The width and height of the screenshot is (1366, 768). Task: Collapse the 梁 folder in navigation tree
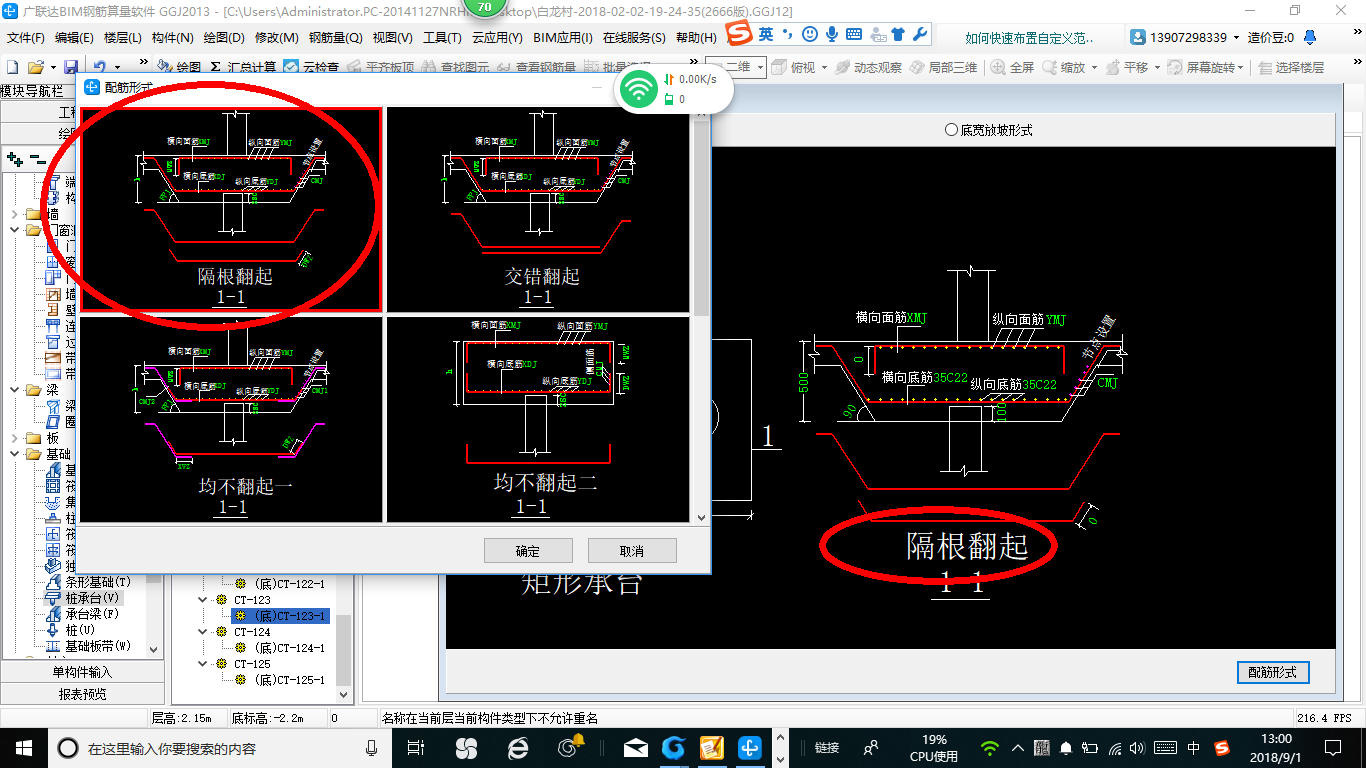click(14, 390)
